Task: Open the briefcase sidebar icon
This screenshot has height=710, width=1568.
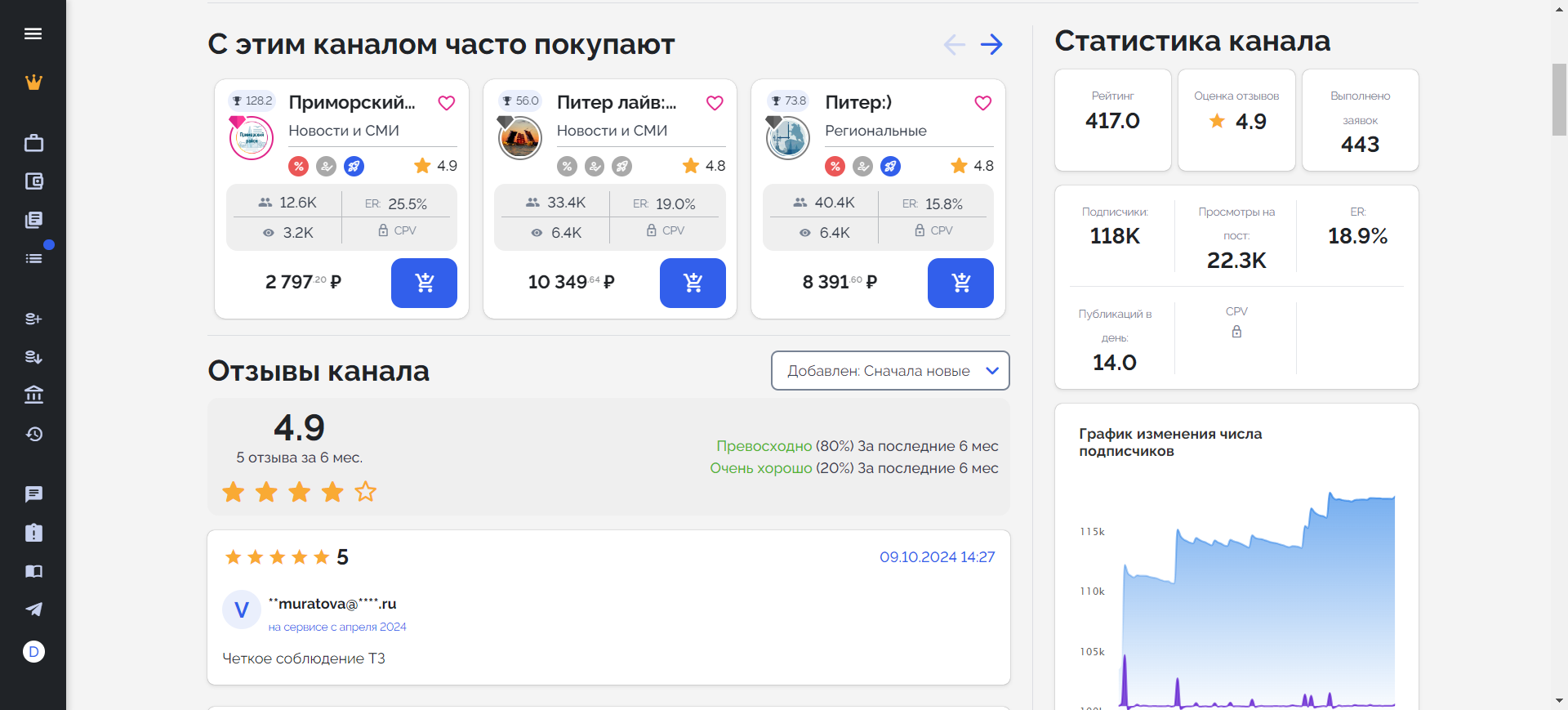Action: (x=33, y=143)
